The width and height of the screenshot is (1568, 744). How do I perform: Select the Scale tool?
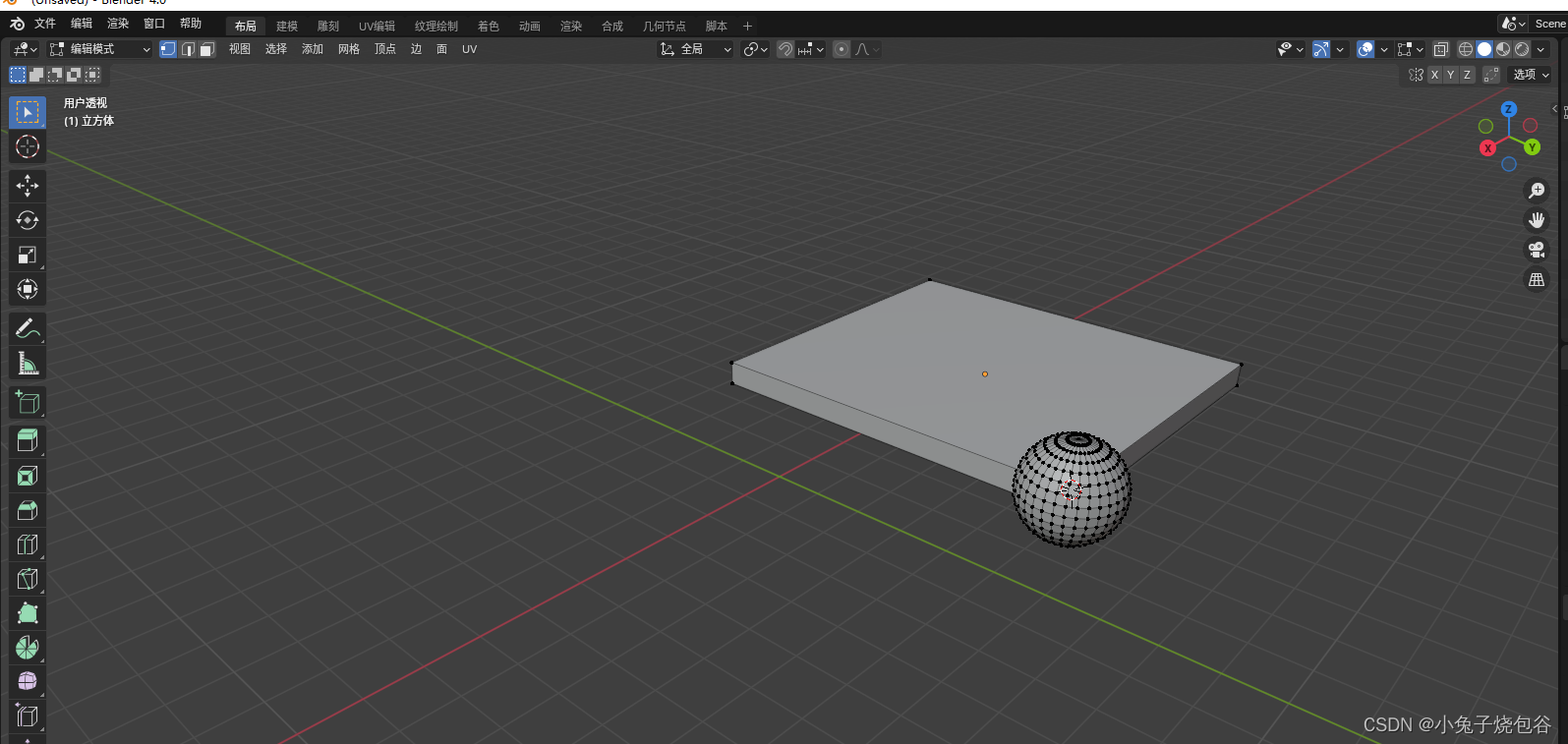[28, 255]
